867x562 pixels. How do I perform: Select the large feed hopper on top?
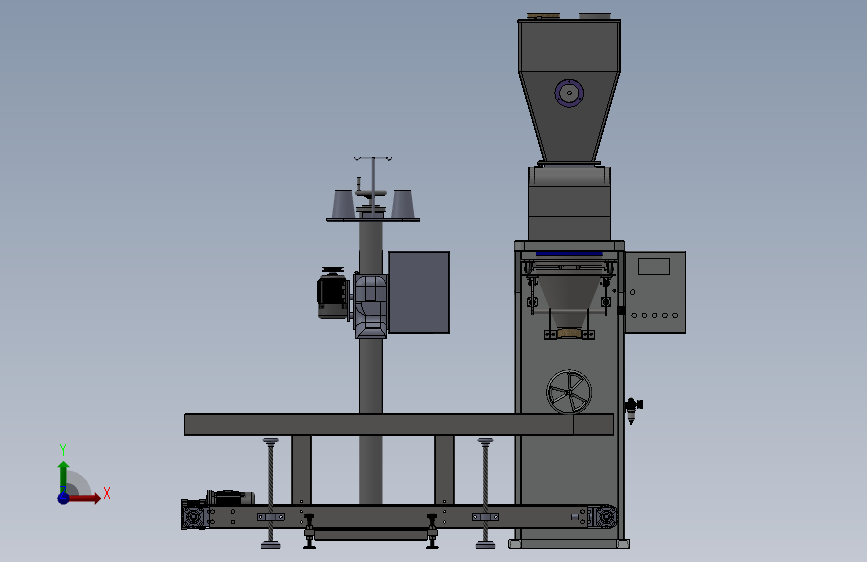pos(569,91)
